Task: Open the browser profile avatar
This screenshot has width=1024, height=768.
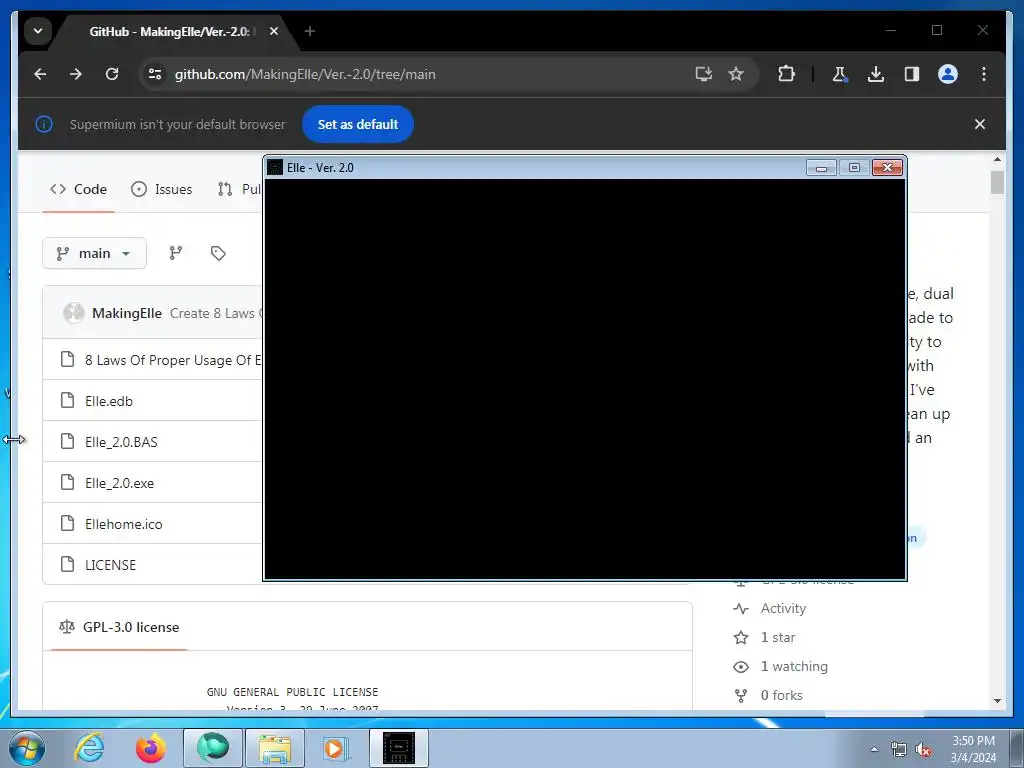Action: coord(948,74)
